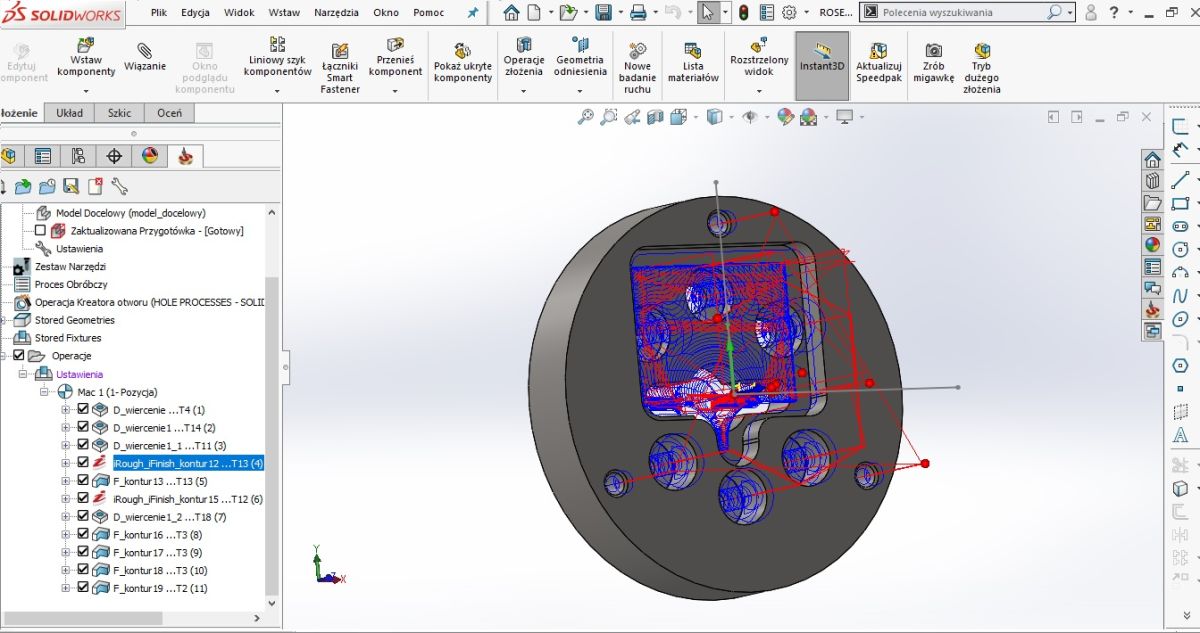
Task: Expand the Stored Geometries tree node
Action: tap(3, 320)
